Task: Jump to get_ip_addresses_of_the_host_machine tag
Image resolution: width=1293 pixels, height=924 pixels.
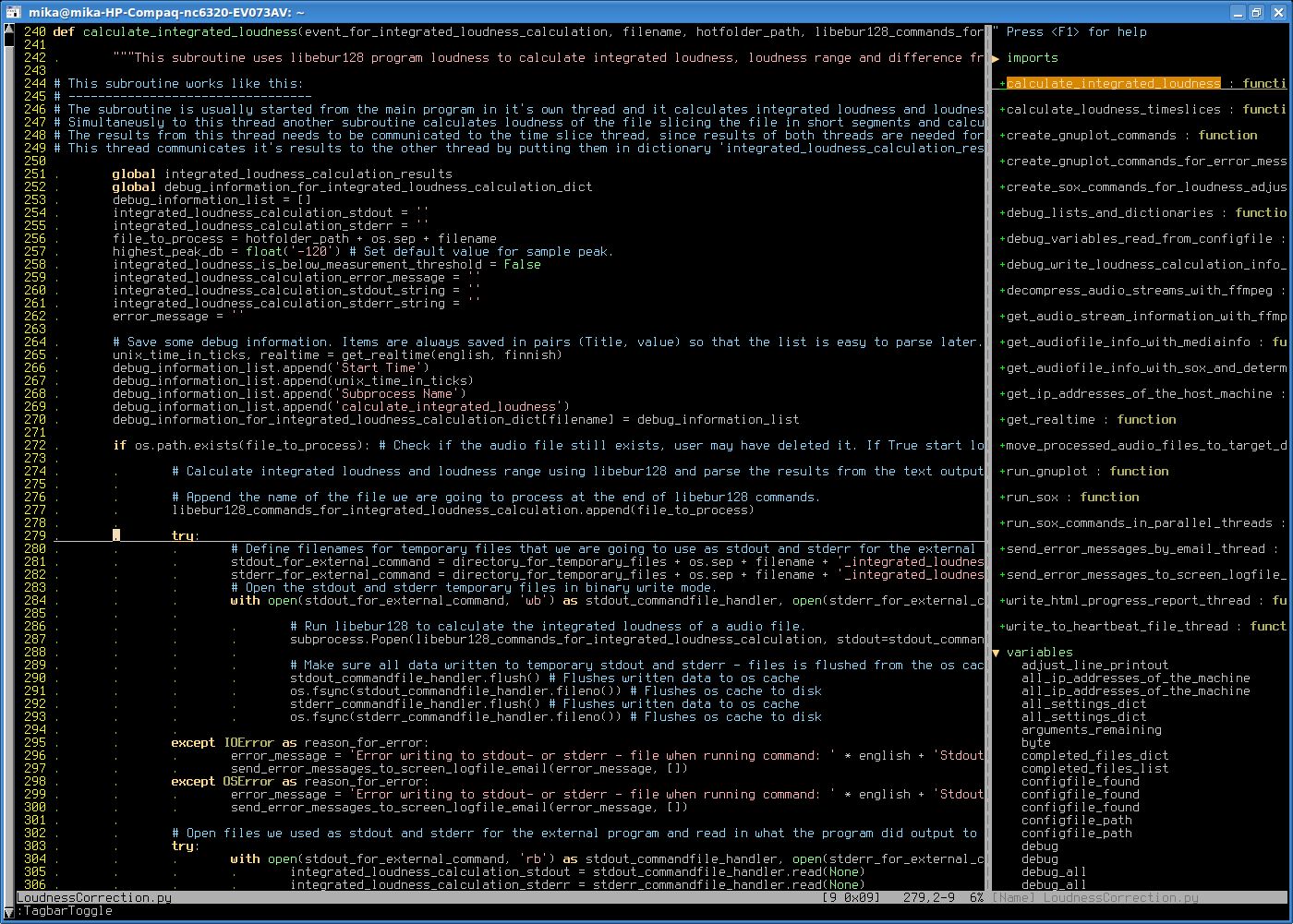Action: coord(1140,394)
